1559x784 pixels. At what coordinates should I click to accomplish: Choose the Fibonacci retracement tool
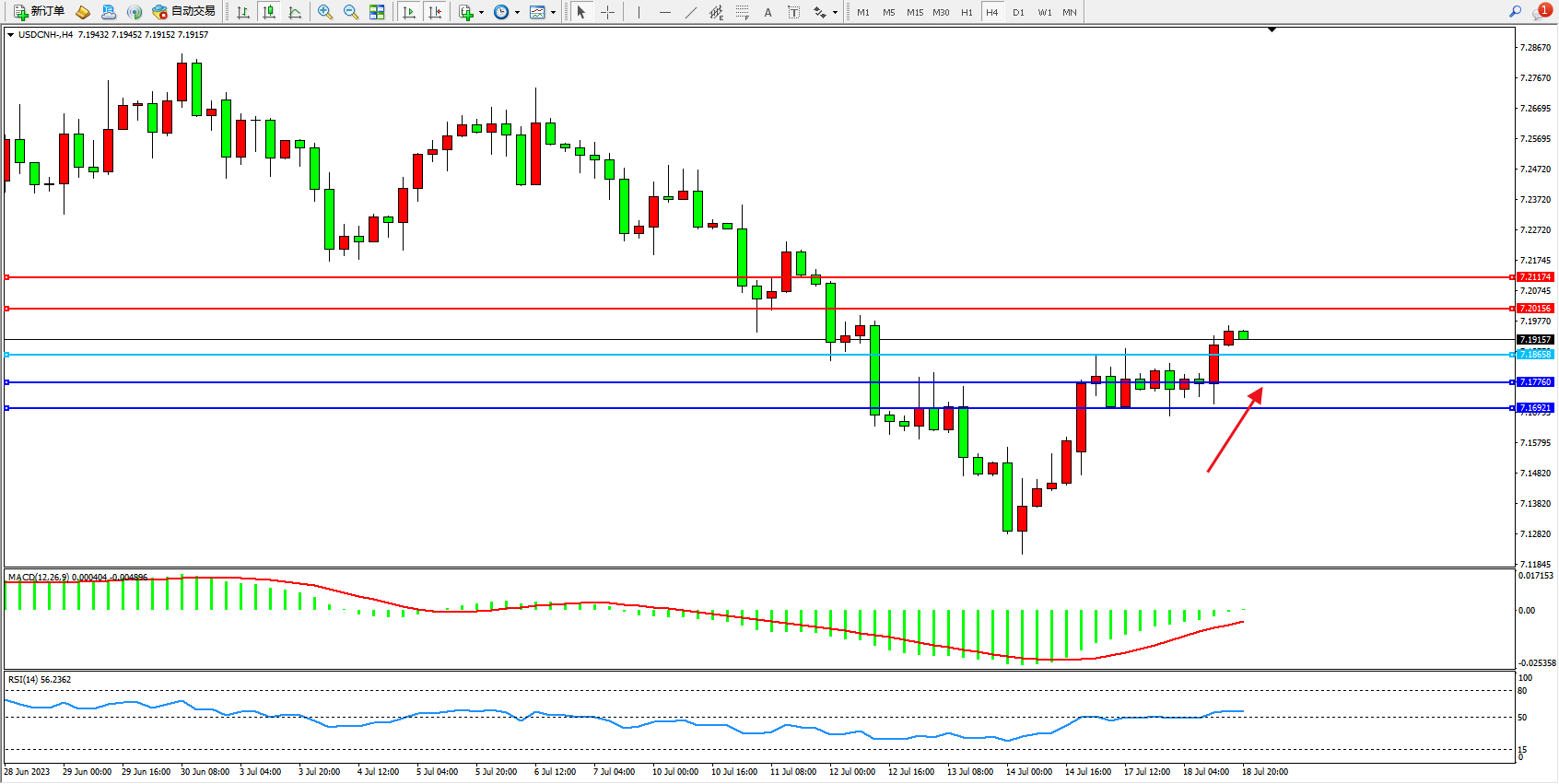[x=743, y=12]
